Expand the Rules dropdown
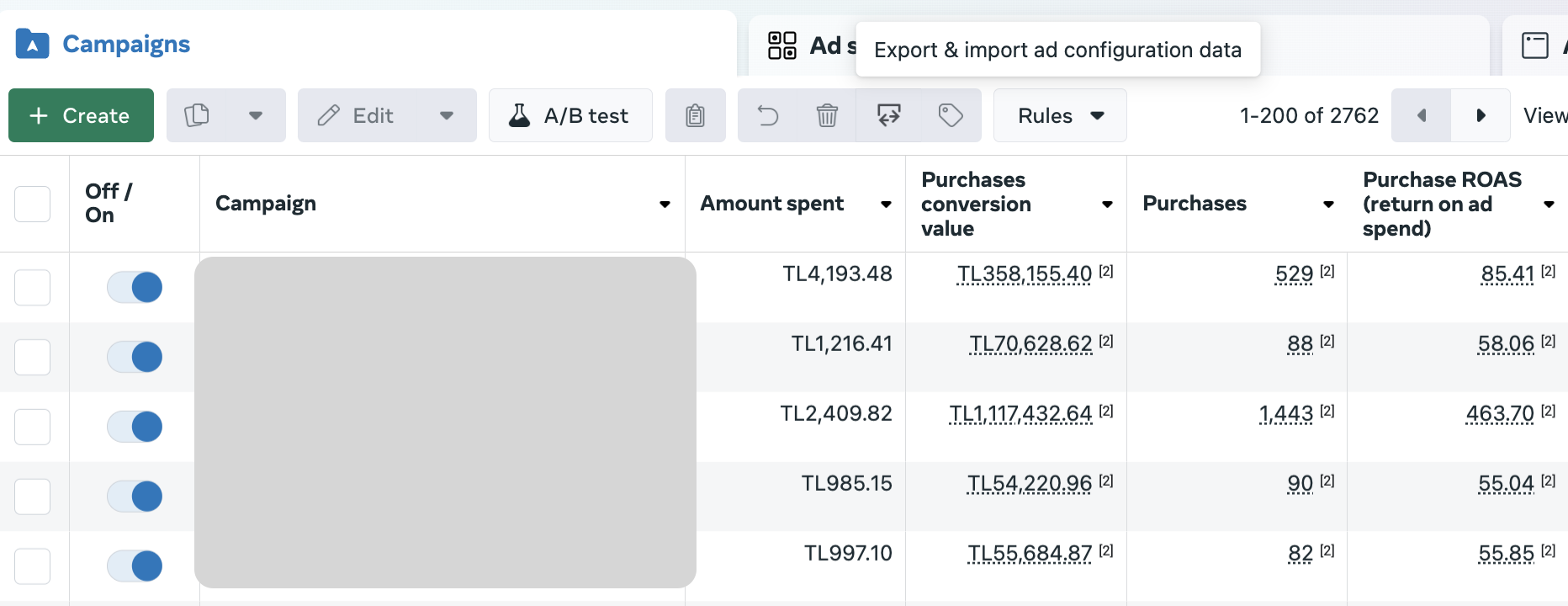 click(x=1060, y=115)
